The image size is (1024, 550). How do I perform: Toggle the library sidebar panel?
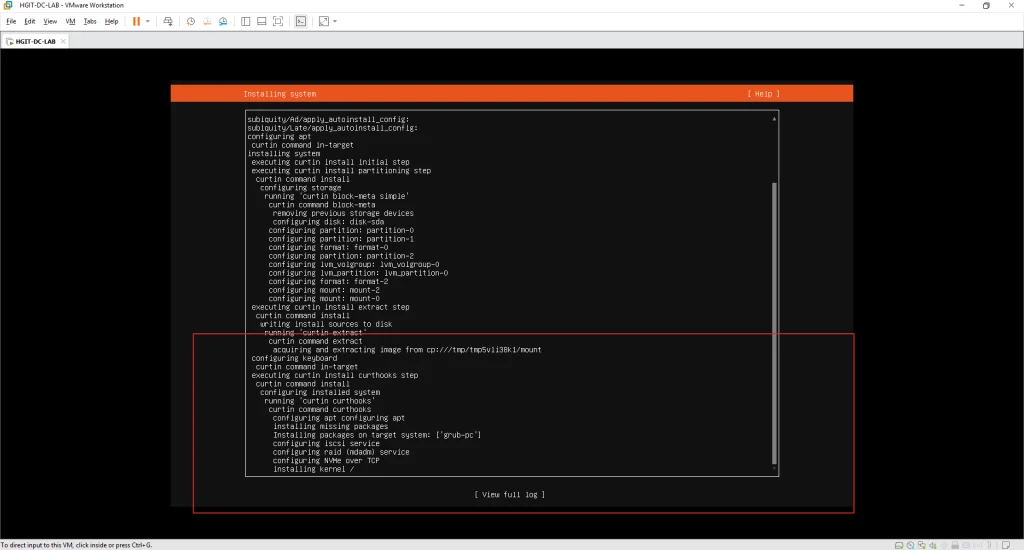pyautogui.click(x=246, y=22)
